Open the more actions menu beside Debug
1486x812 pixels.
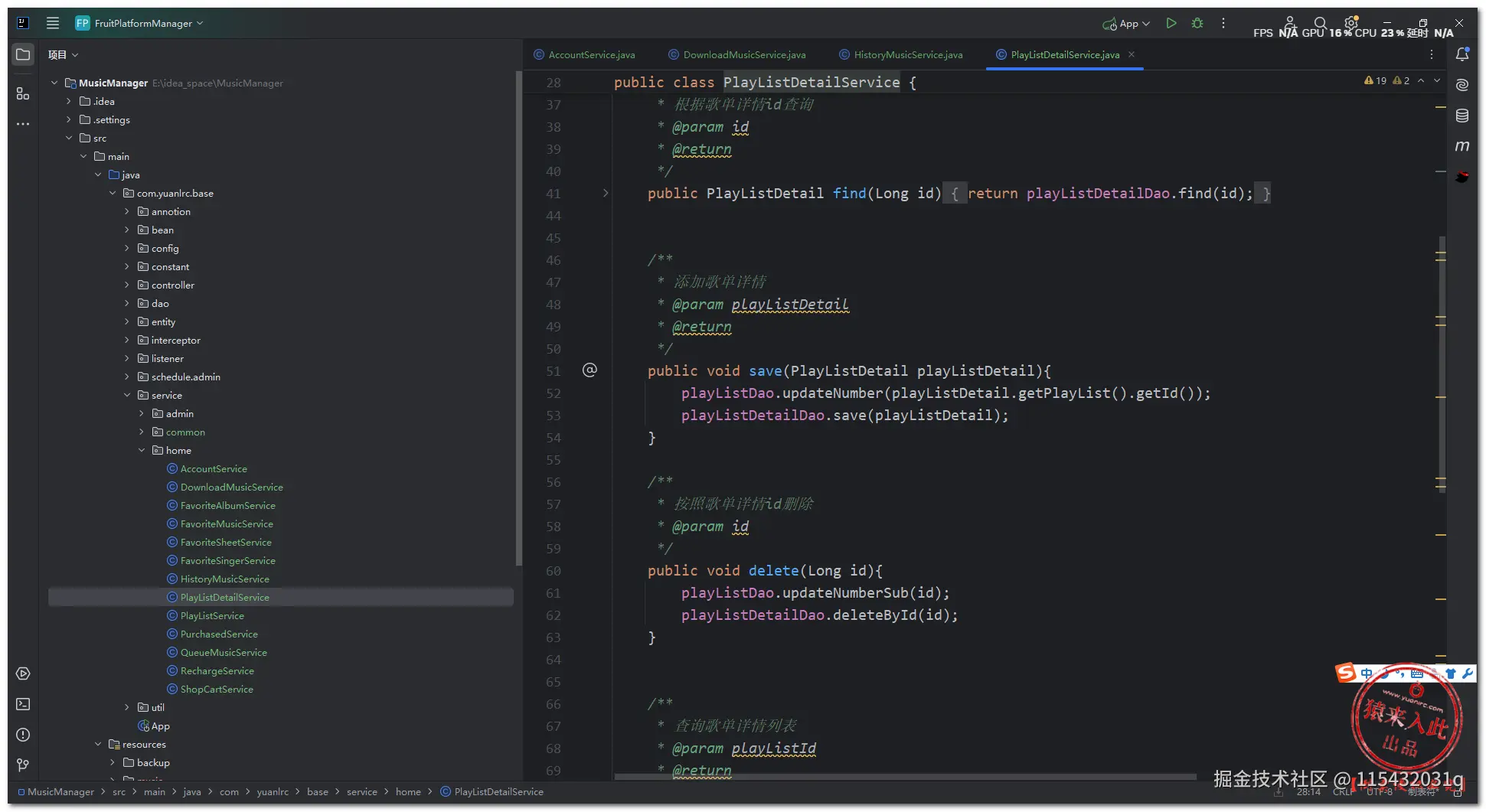(1223, 23)
